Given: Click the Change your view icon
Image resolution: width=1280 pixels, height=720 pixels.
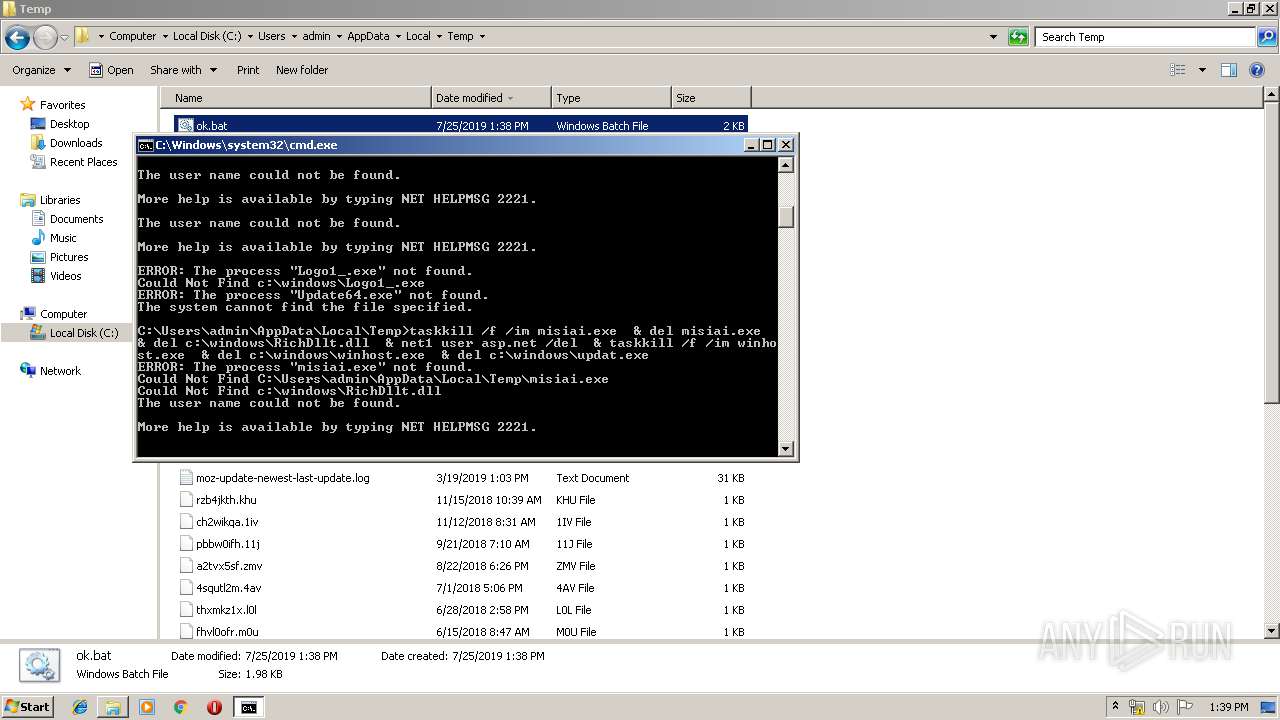Looking at the screenshot, I should coord(1178,70).
